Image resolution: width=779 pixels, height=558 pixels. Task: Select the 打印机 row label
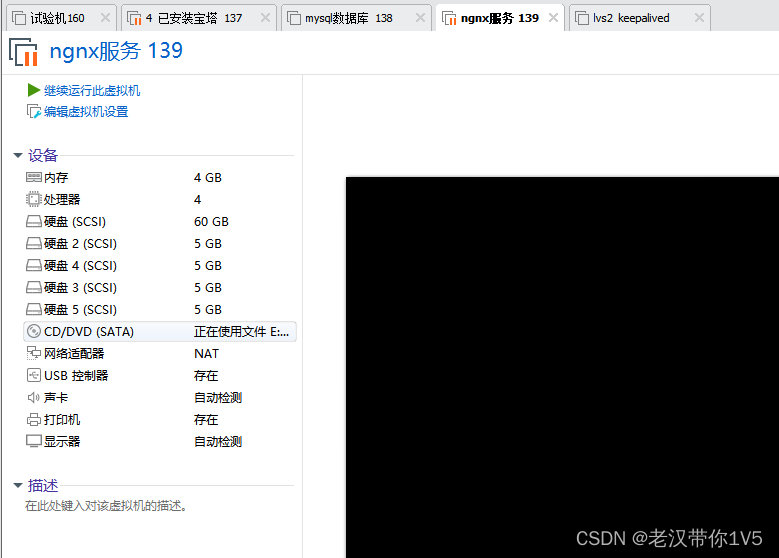pyautogui.click(x=62, y=419)
